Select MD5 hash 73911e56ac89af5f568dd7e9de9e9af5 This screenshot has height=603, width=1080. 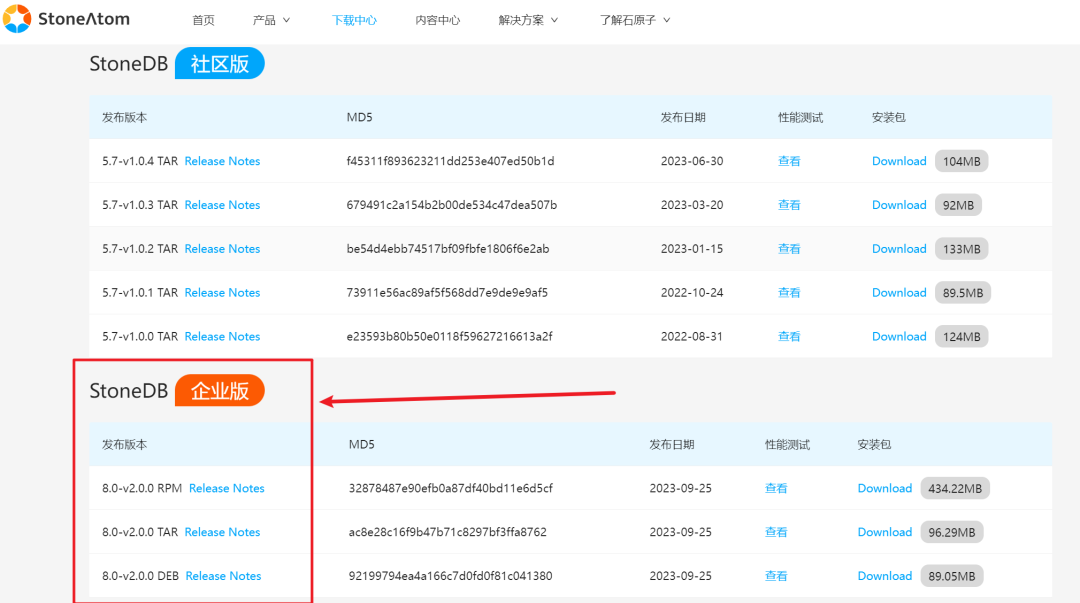coord(447,293)
